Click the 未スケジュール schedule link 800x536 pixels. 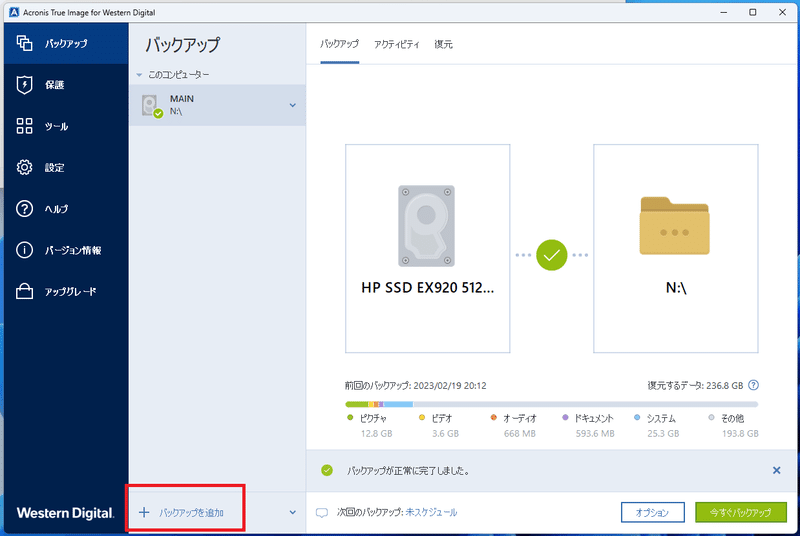[x=431, y=512]
